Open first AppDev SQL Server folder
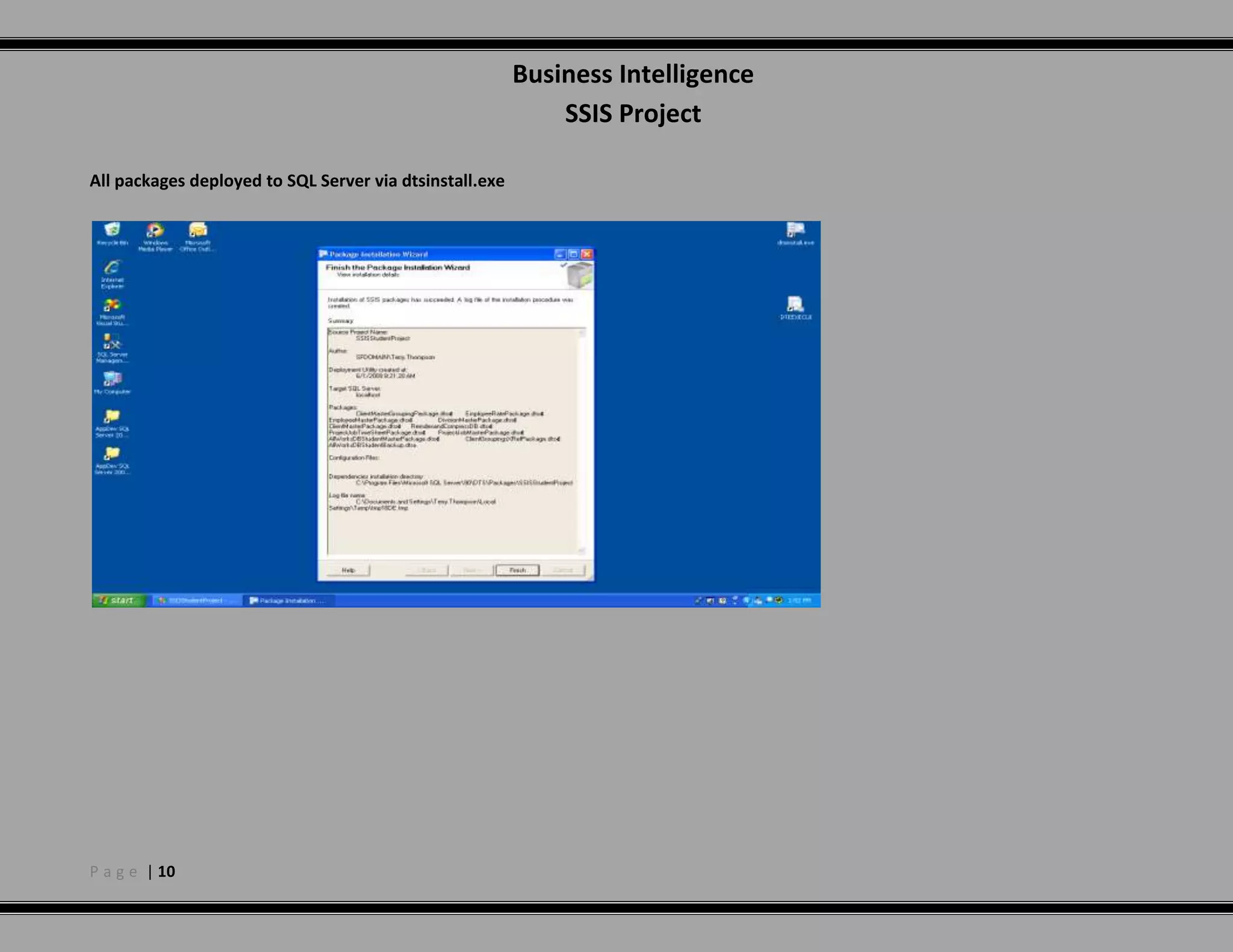The height and width of the screenshot is (952, 1233). tap(113, 418)
